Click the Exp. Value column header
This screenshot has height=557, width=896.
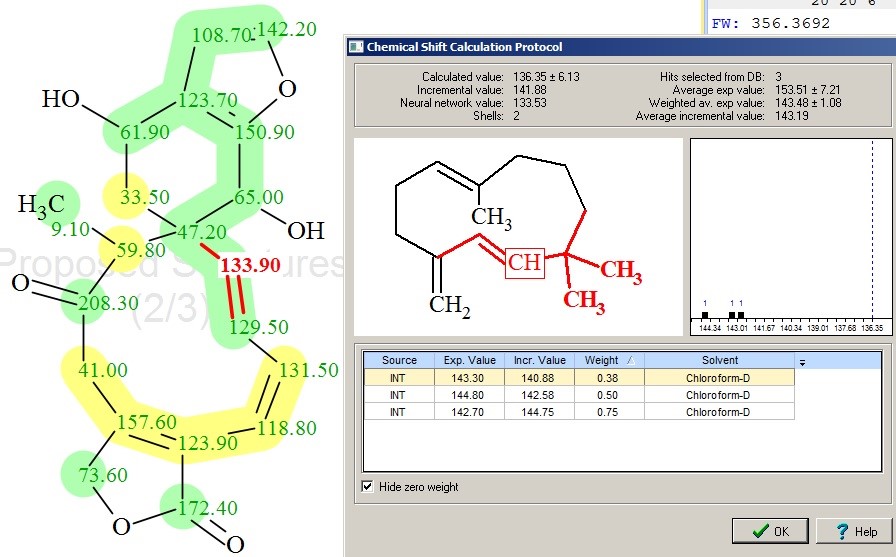tap(470, 360)
